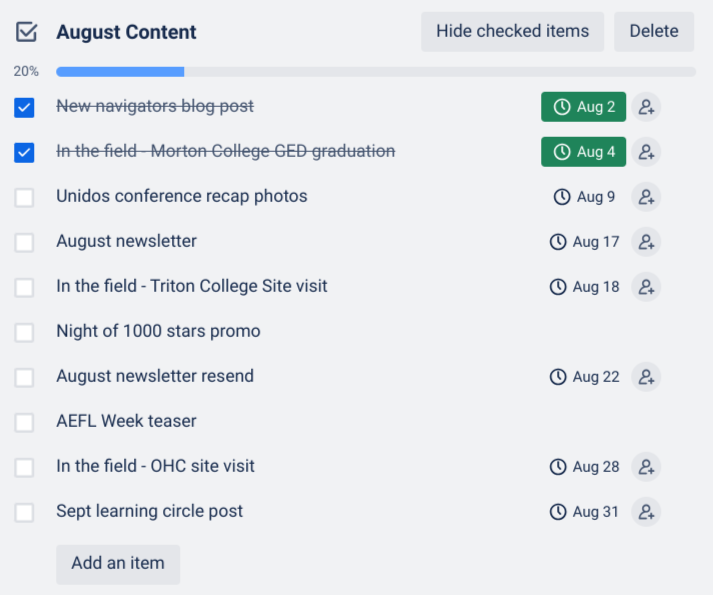Viewport: 713px width, 595px height.
Task: Check the AEFL Week teaser item
Action: 25,422
